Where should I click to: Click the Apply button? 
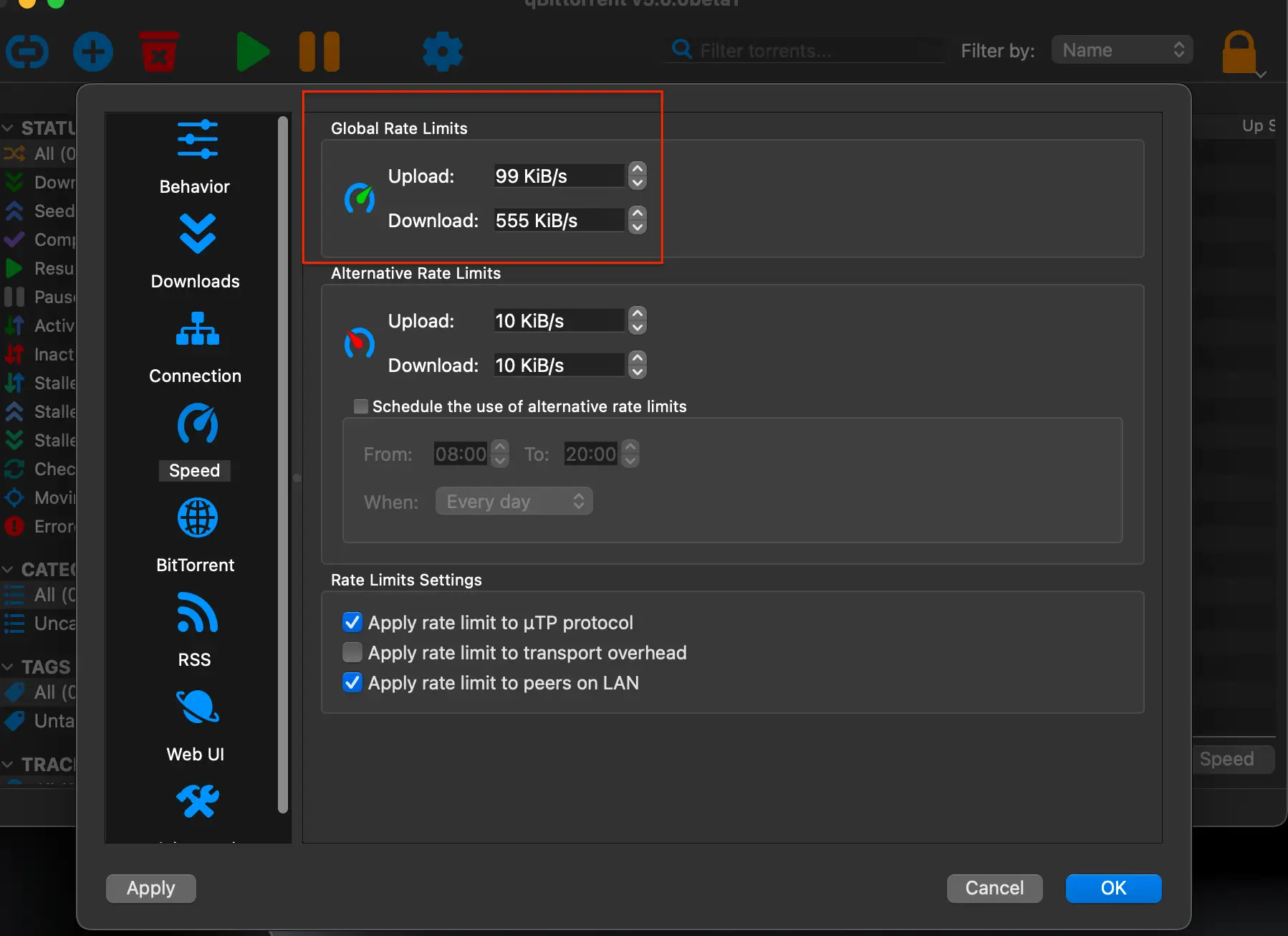[151, 888]
